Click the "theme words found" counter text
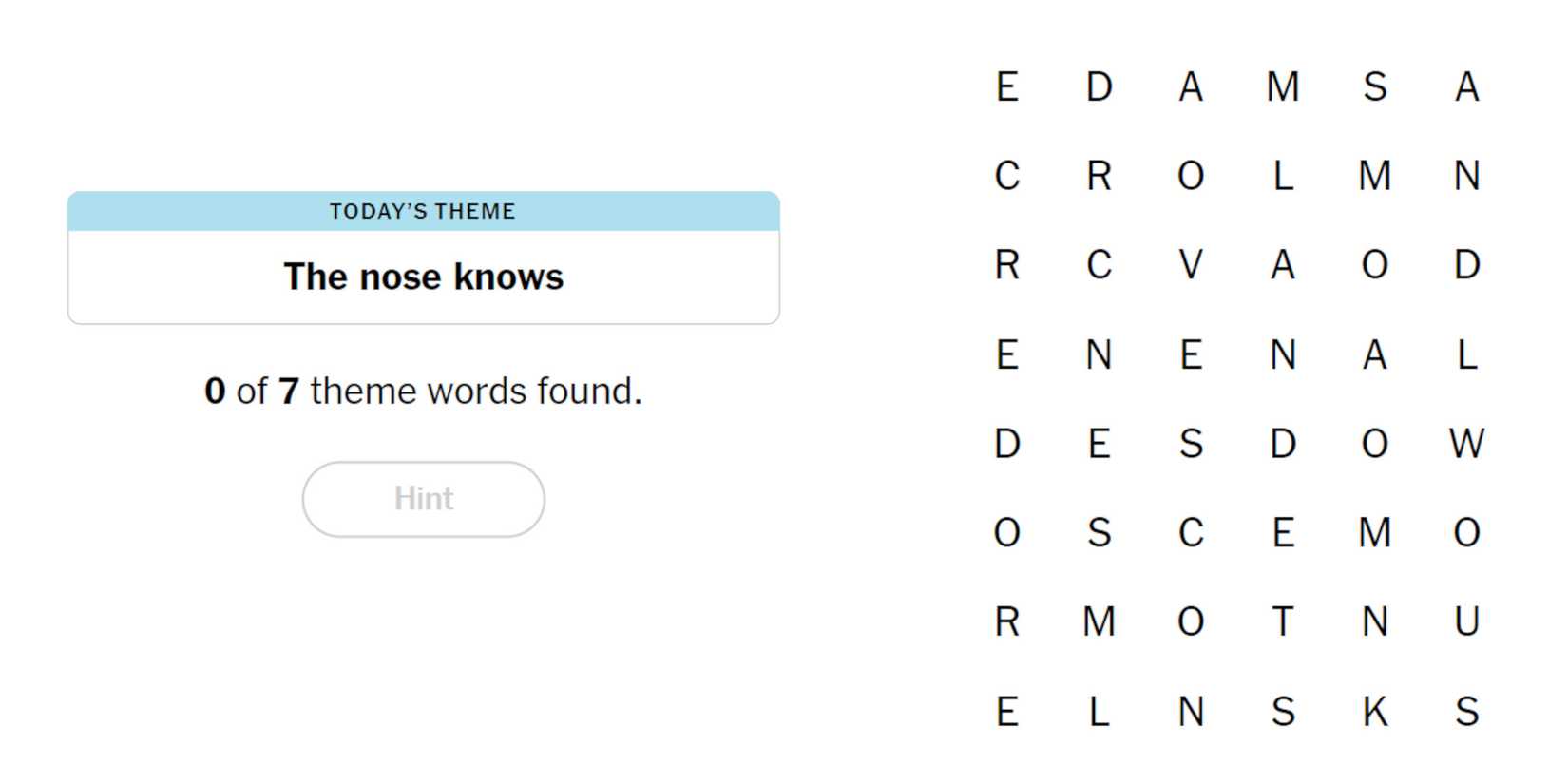1568x784 pixels. 423,391
